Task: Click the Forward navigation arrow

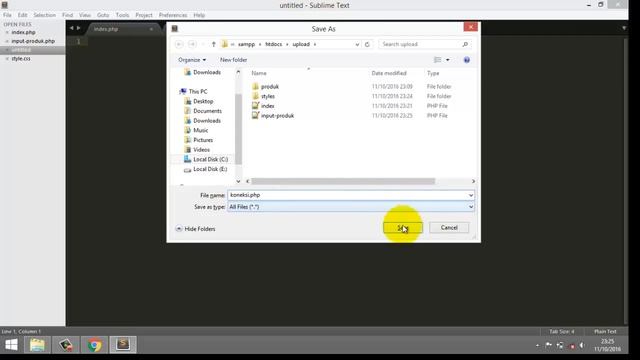Action: [192, 44]
